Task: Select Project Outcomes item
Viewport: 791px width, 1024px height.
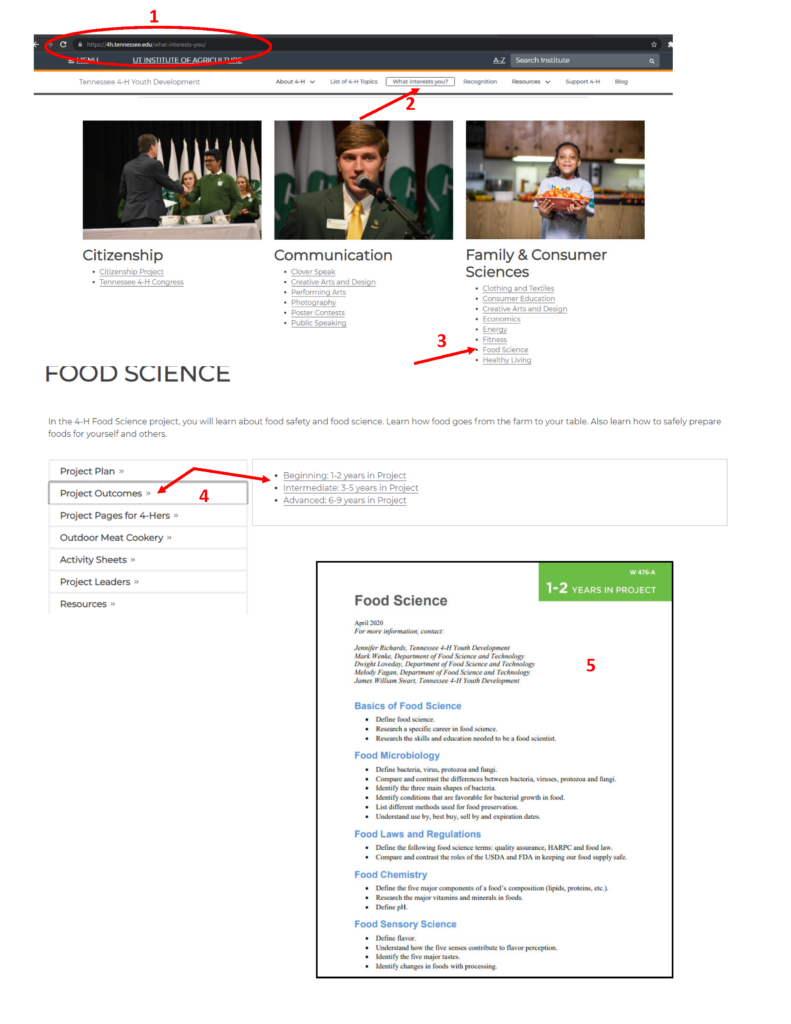Action: 148,493
